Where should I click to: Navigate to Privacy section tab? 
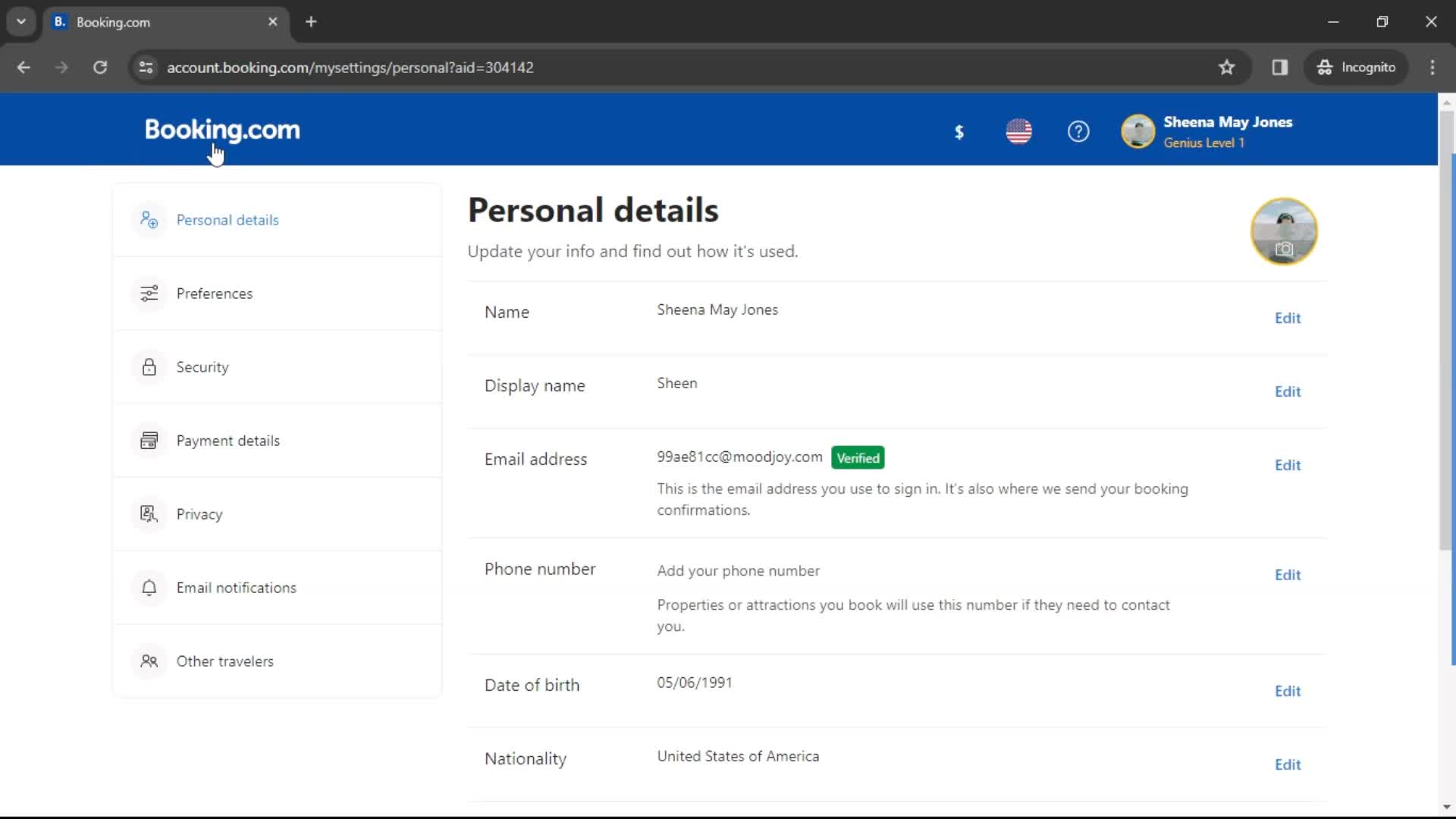[199, 514]
